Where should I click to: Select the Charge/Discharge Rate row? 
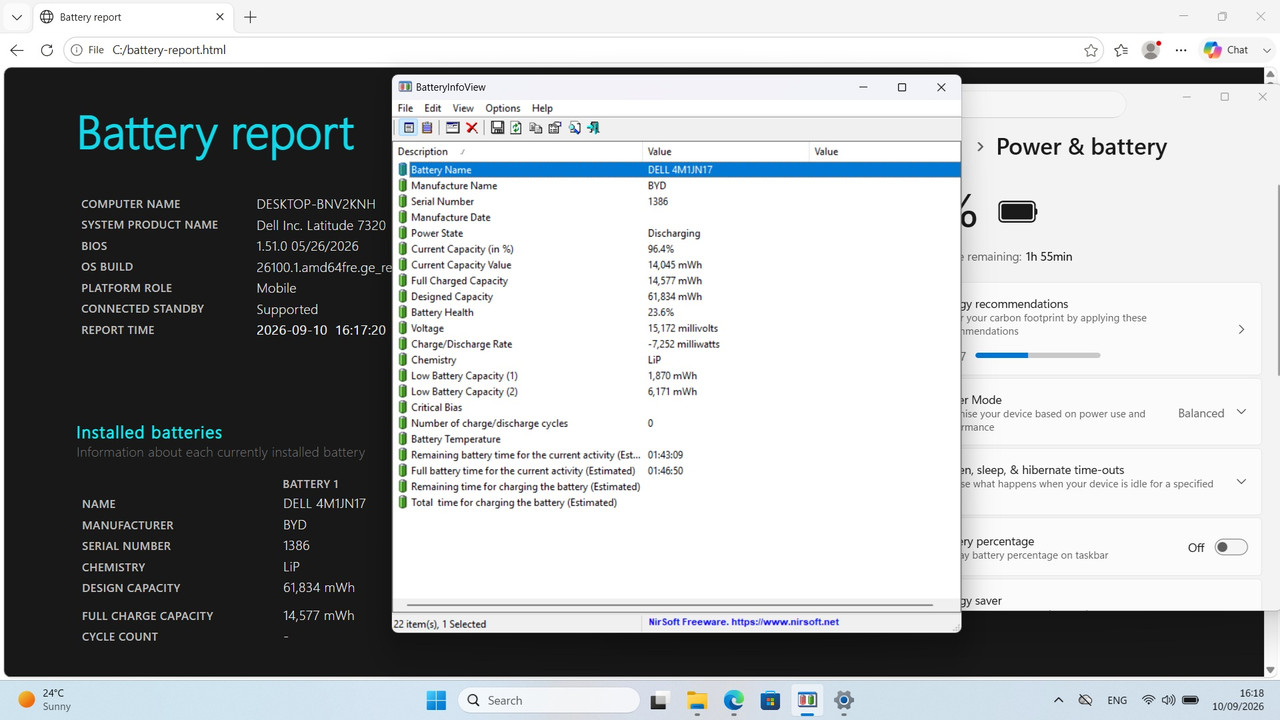(677, 344)
